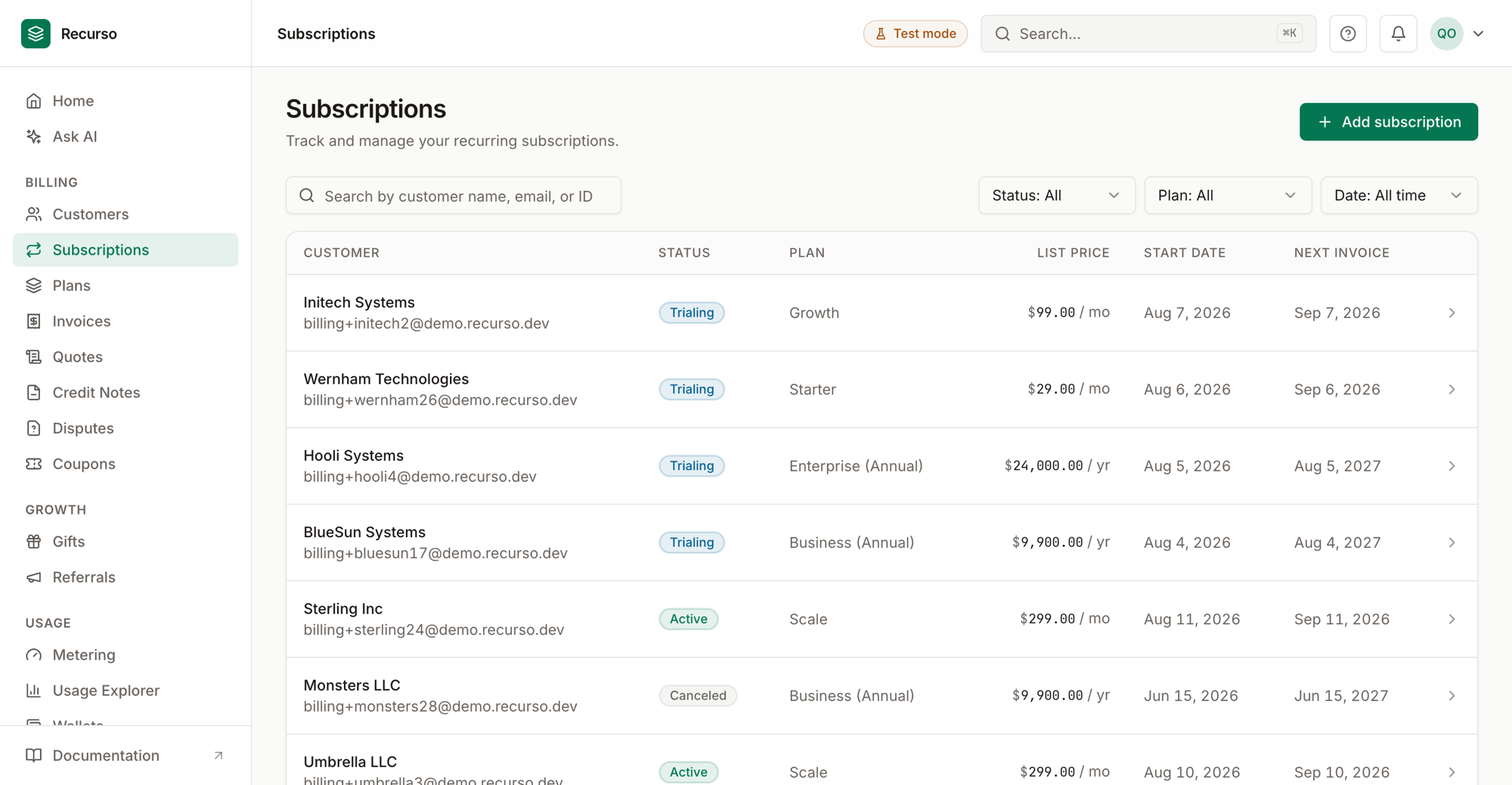Open Customers in Billing menu
Image resolution: width=1512 pixels, height=785 pixels.
pyautogui.click(x=125, y=214)
